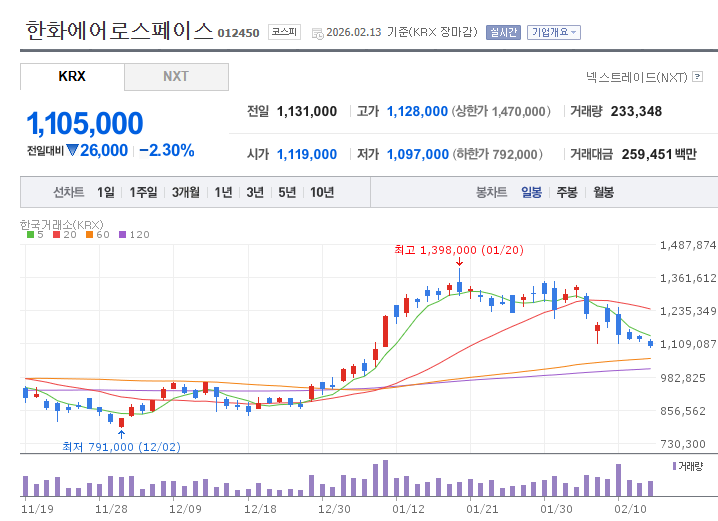Image resolution: width=718 pixels, height=521 pixels.
Task: Select the 1년 line chart period
Action: click(223, 192)
